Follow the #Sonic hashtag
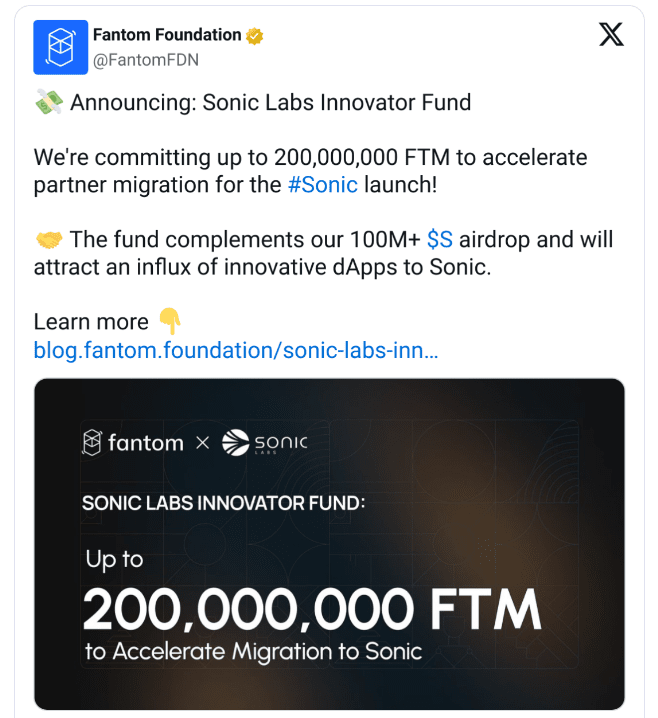658x718 pixels. [x=322, y=185]
